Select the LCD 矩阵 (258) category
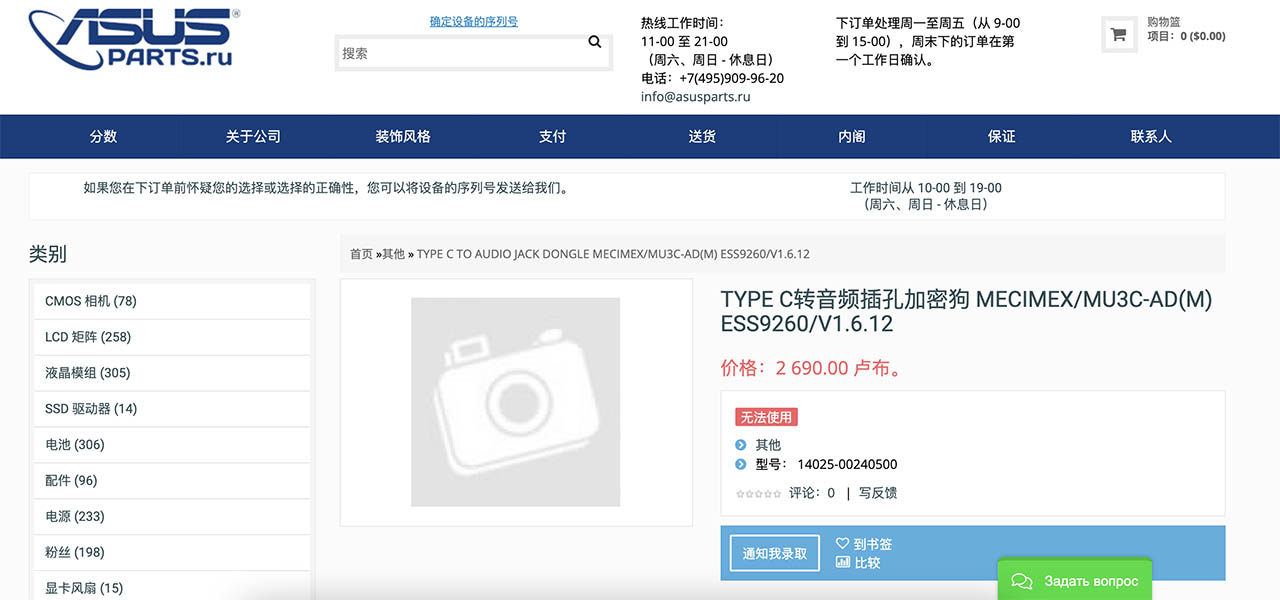Viewport: 1280px width, 600px height. 172,337
